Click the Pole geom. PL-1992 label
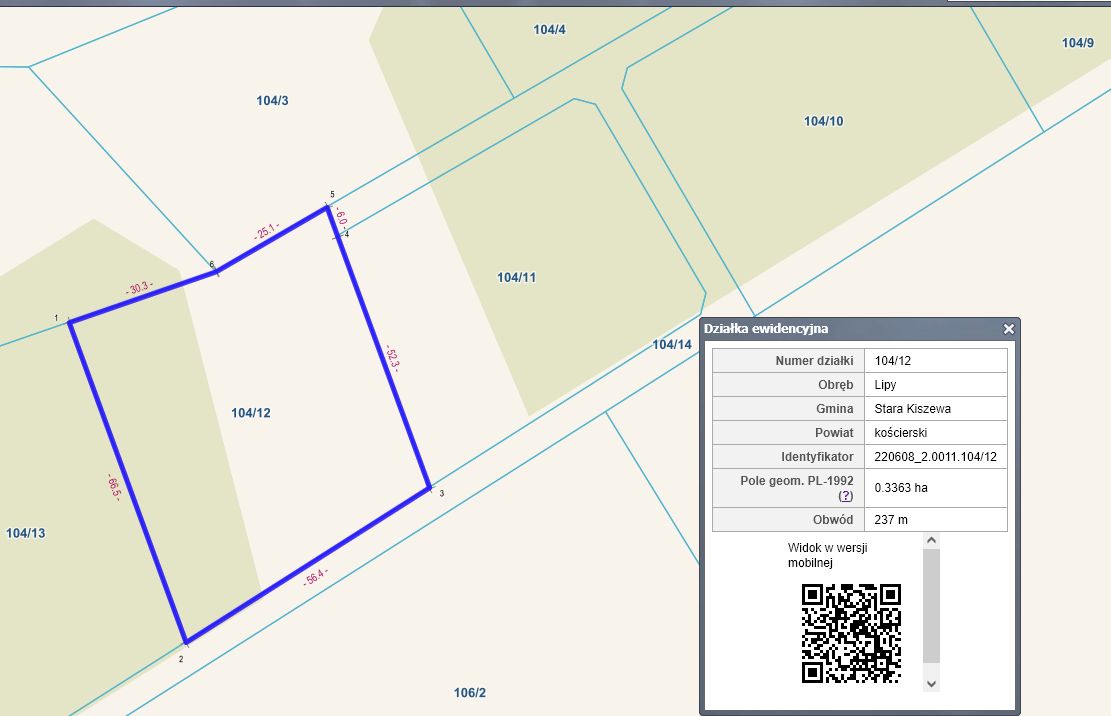Viewport: 1111px width, 716px height. (x=796, y=481)
